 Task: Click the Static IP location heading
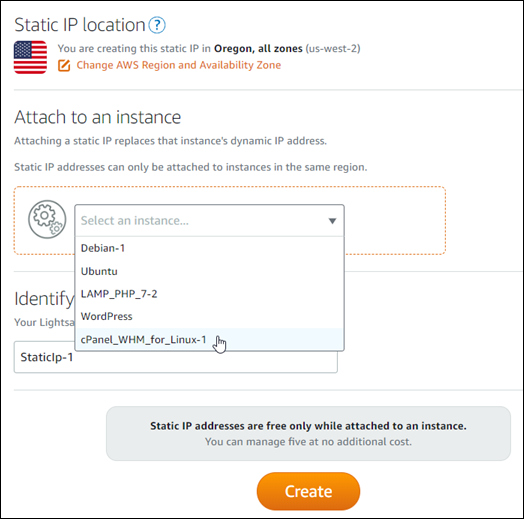[x=80, y=25]
